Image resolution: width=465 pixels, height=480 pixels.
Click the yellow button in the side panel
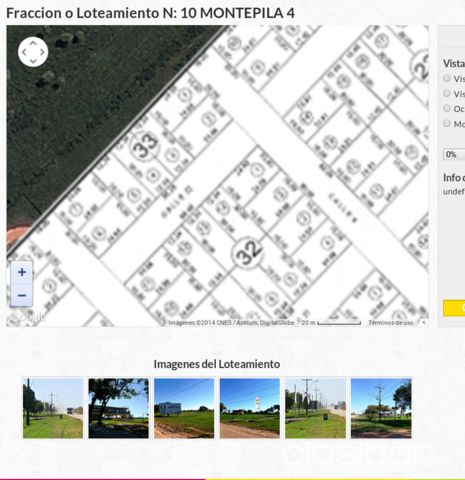click(x=454, y=308)
